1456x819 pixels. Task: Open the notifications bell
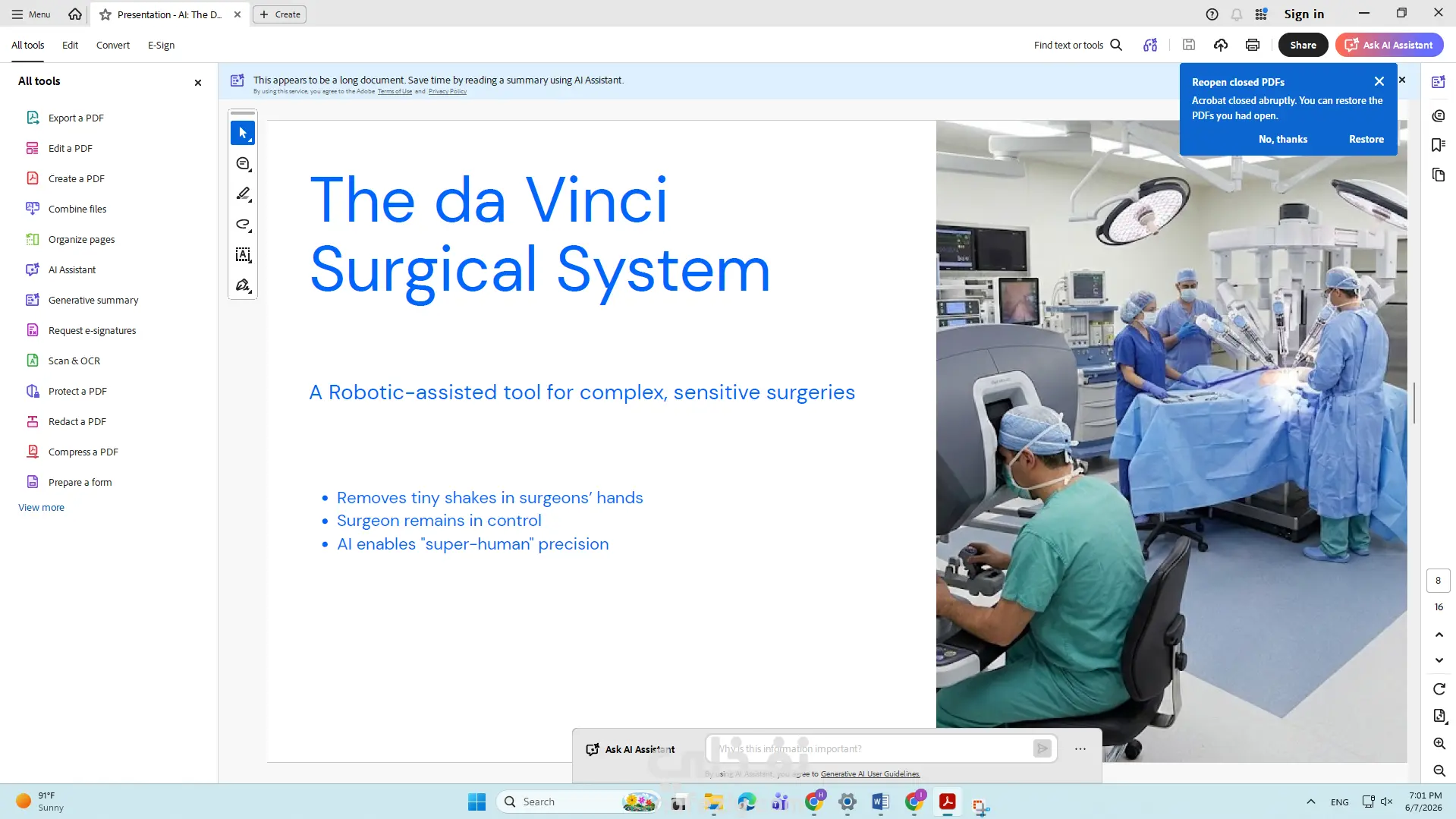click(1237, 14)
